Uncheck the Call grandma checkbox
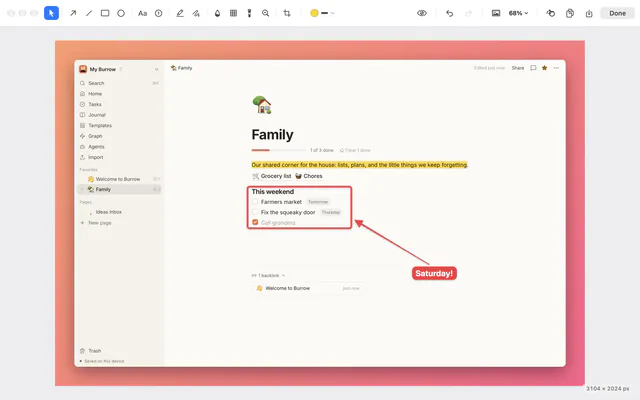 point(255,222)
